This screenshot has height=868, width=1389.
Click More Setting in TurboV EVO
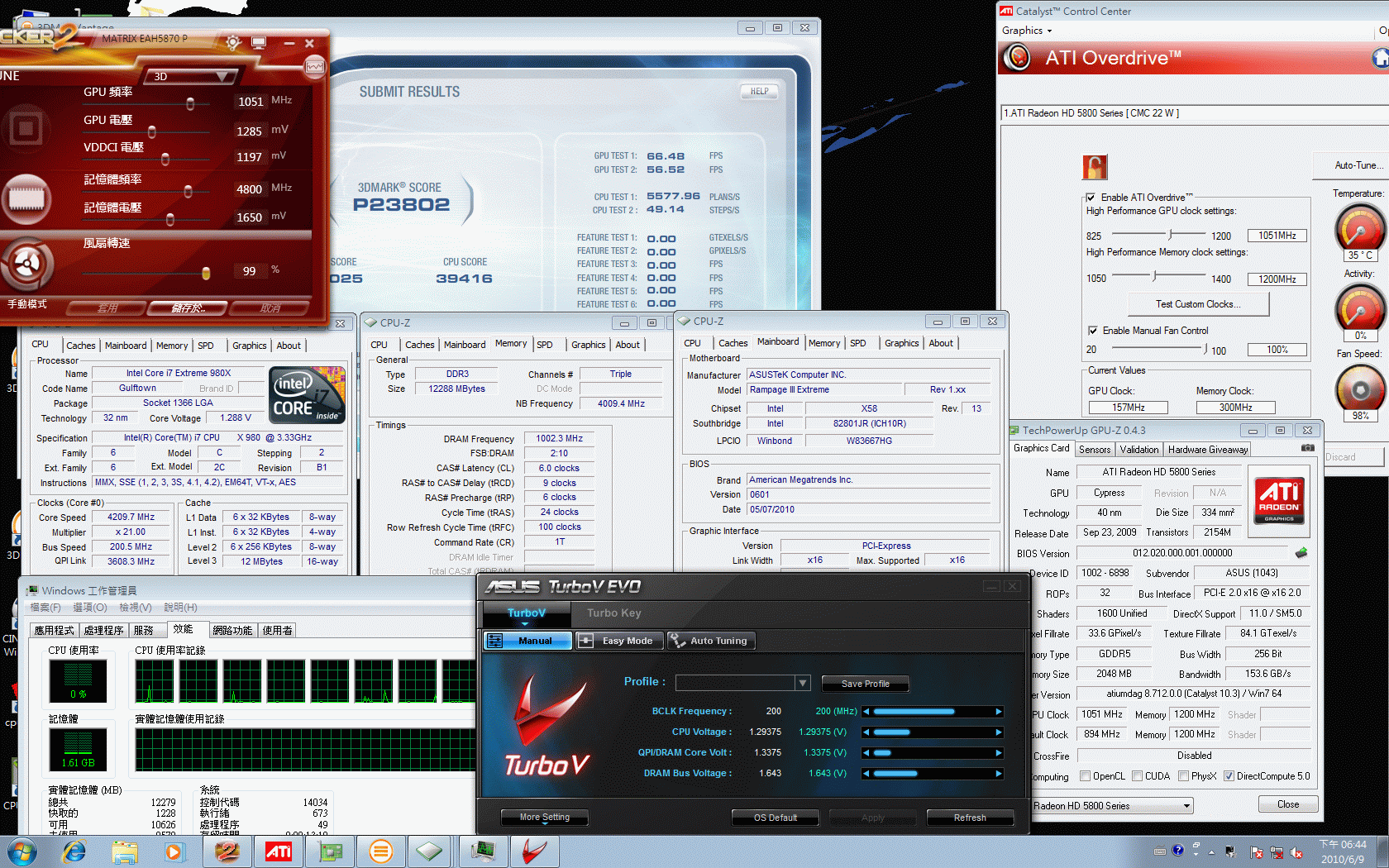[x=545, y=818]
